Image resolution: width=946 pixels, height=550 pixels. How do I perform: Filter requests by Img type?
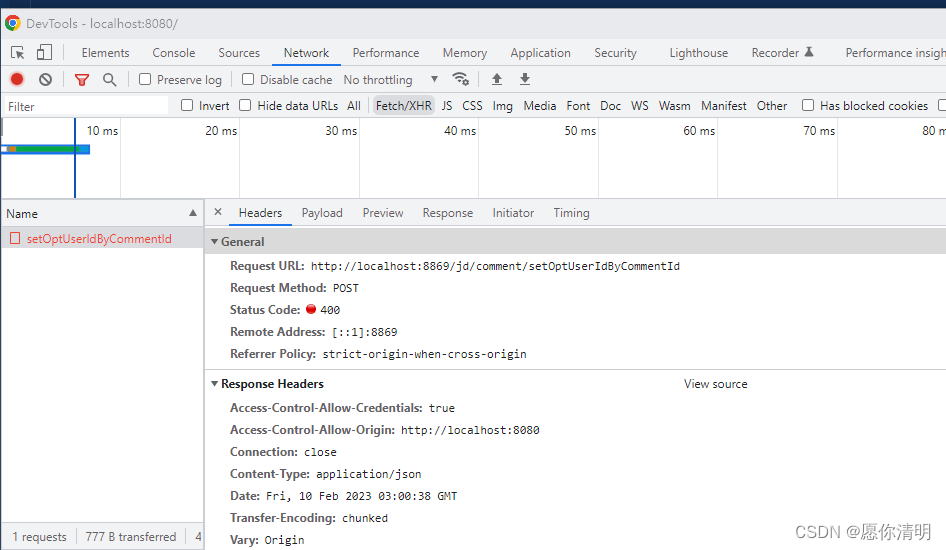[x=503, y=106]
